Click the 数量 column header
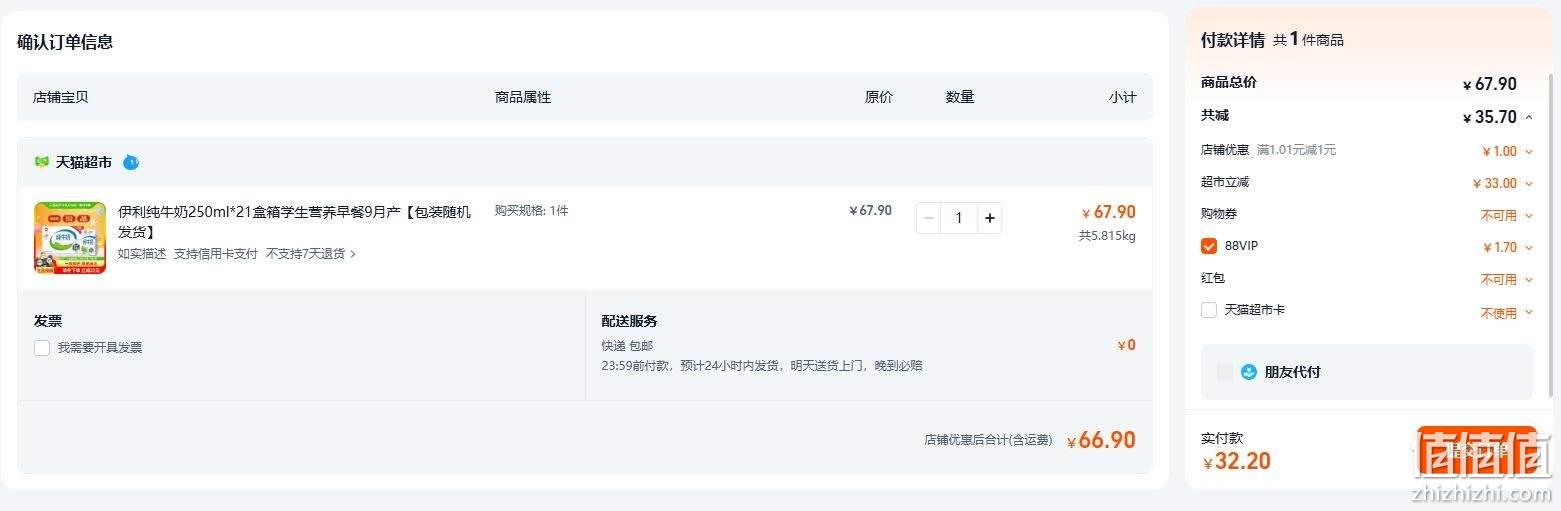The height and width of the screenshot is (511, 1561). [x=960, y=97]
